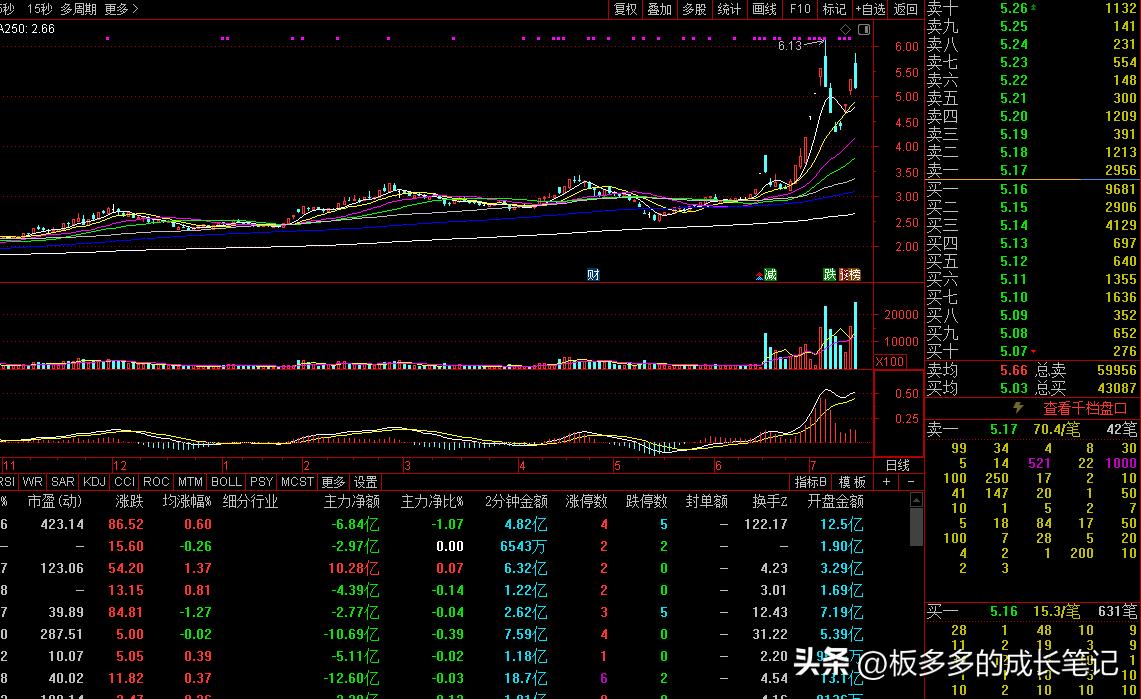Screen dimensions: 1141x699
Task: Add stock to watchlist via +自选
Action: (x=869, y=9)
